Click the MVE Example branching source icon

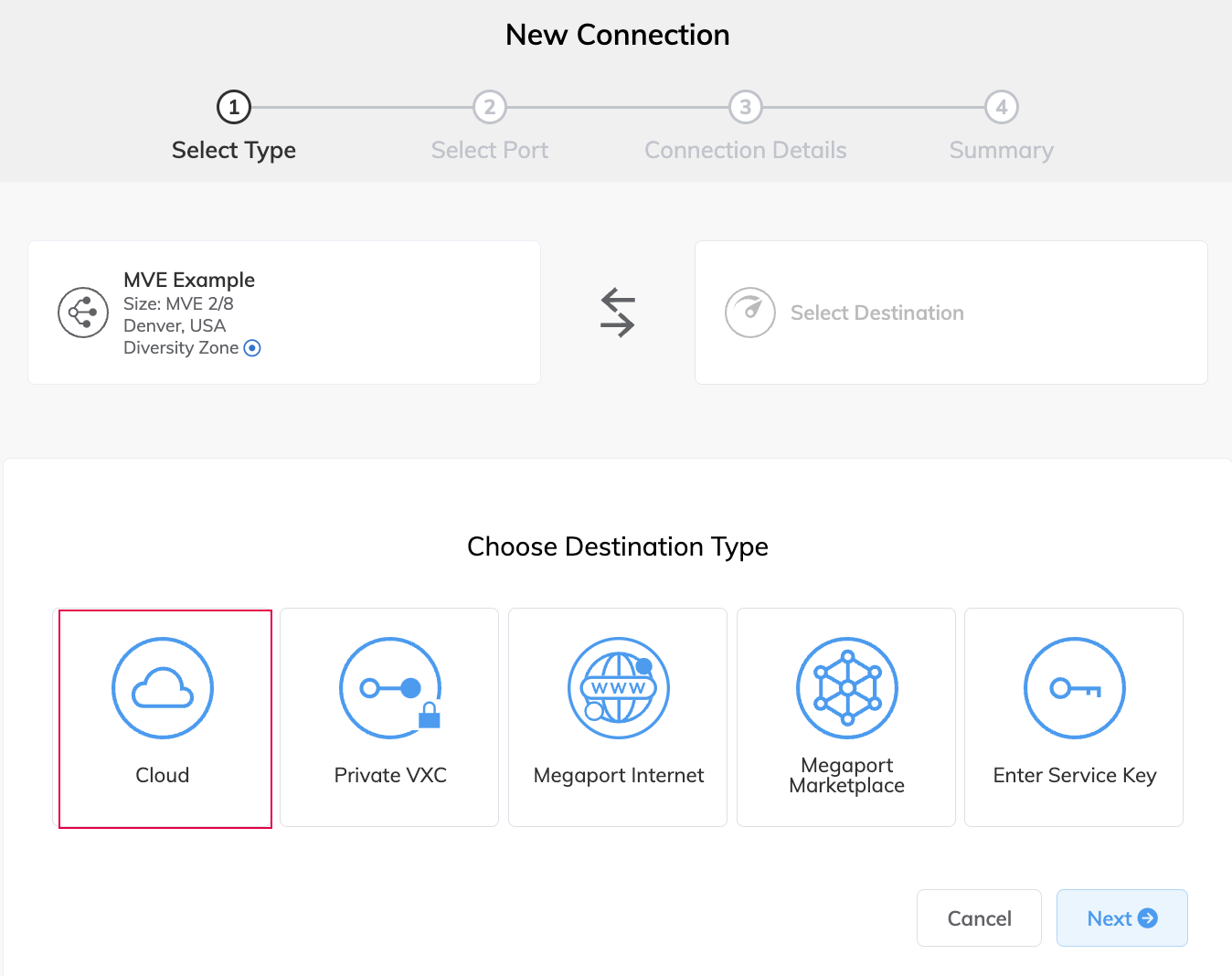83,313
